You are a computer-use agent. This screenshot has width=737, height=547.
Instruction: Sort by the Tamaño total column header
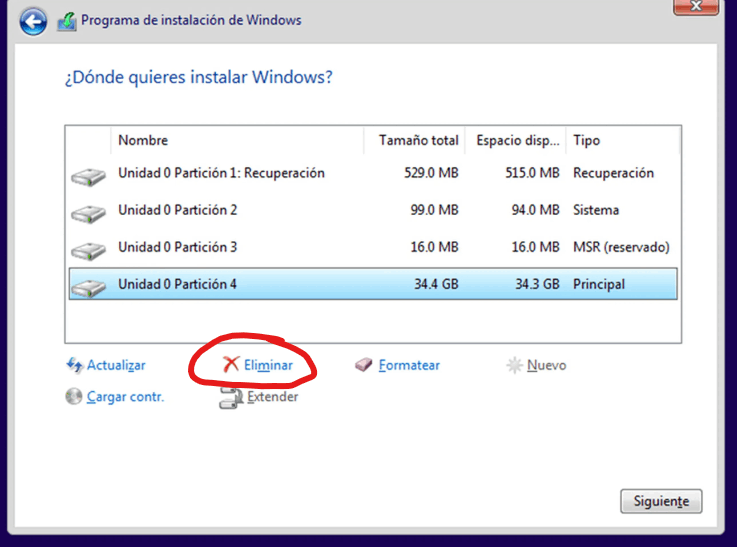(x=414, y=140)
